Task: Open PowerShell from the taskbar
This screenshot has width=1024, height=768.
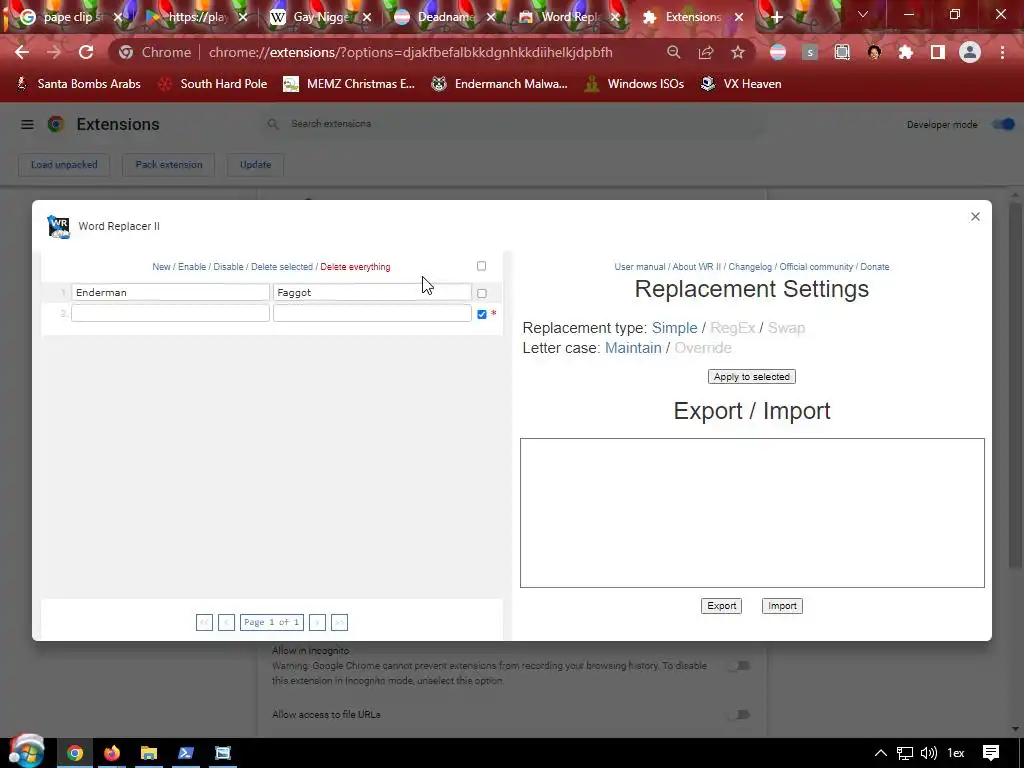Action: tap(185, 753)
